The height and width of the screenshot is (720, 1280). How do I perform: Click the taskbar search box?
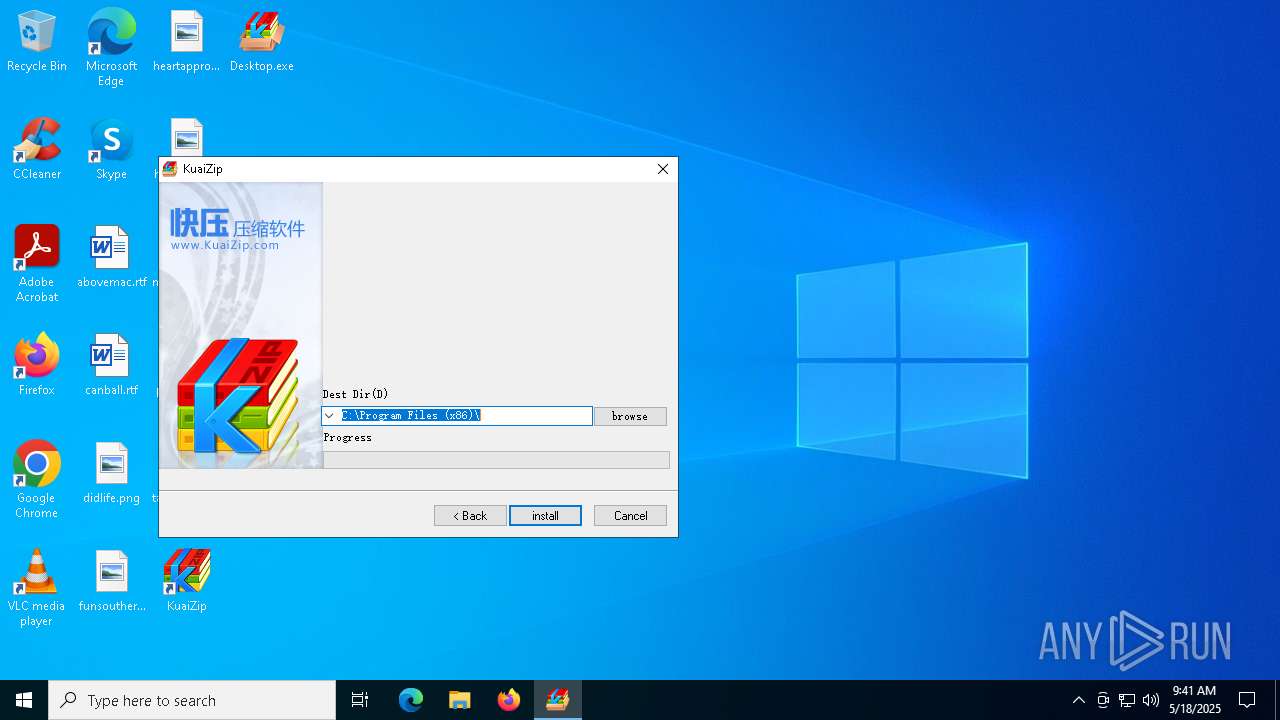[192, 700]
